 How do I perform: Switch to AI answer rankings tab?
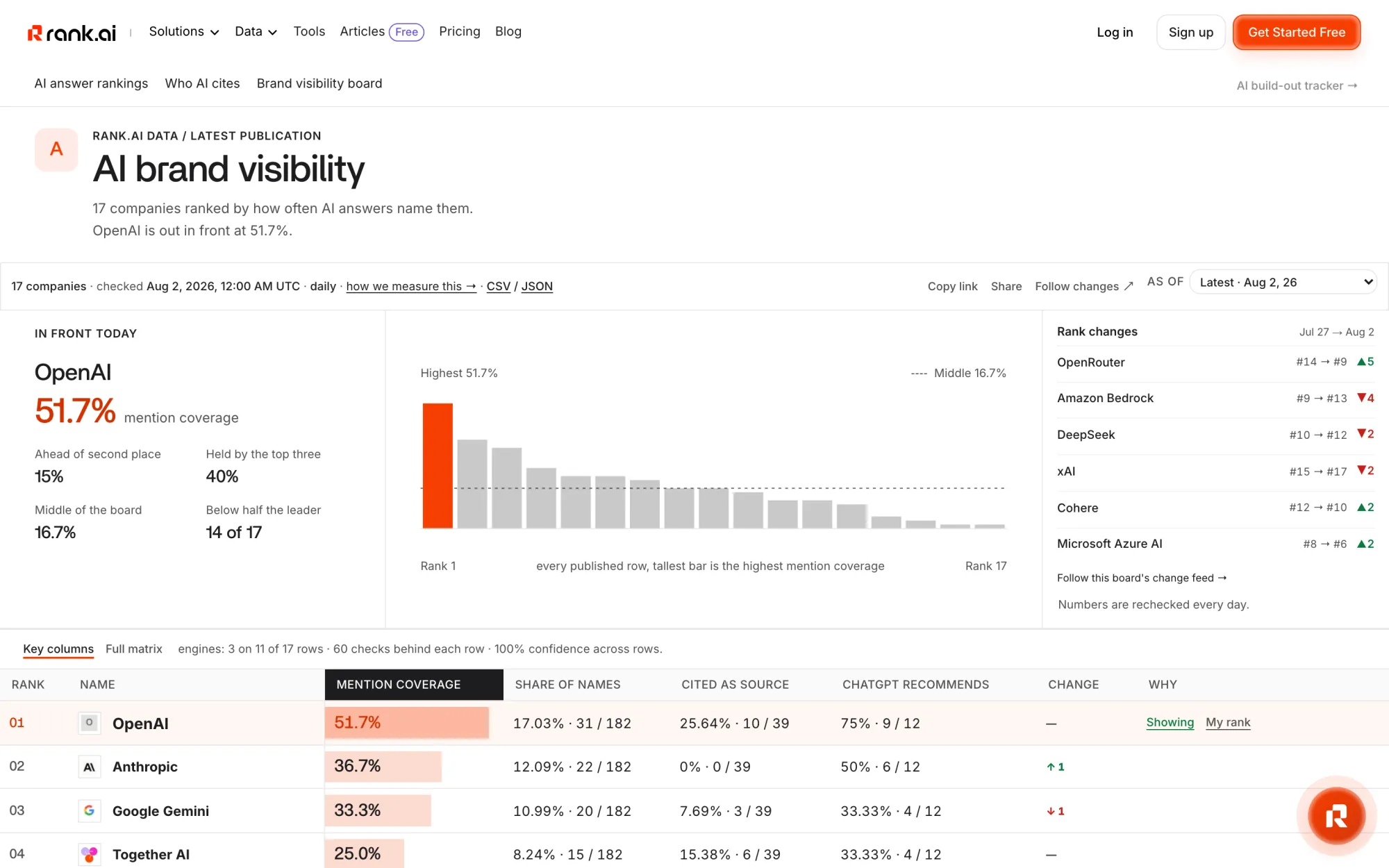91,83
